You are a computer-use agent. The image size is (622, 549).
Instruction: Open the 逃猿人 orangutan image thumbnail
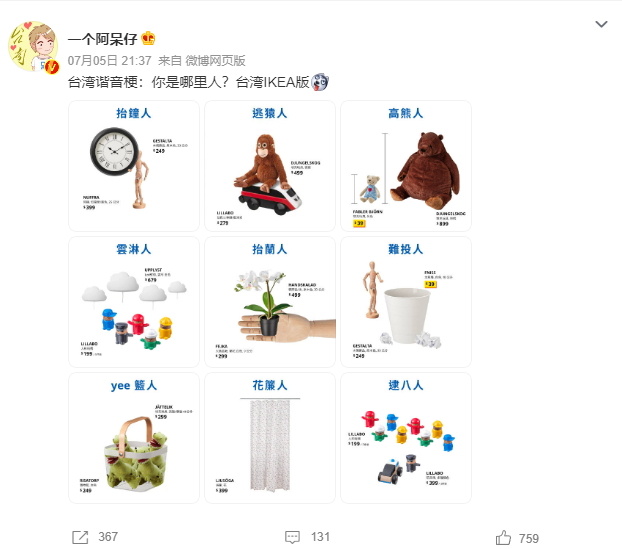pos(270,166)
